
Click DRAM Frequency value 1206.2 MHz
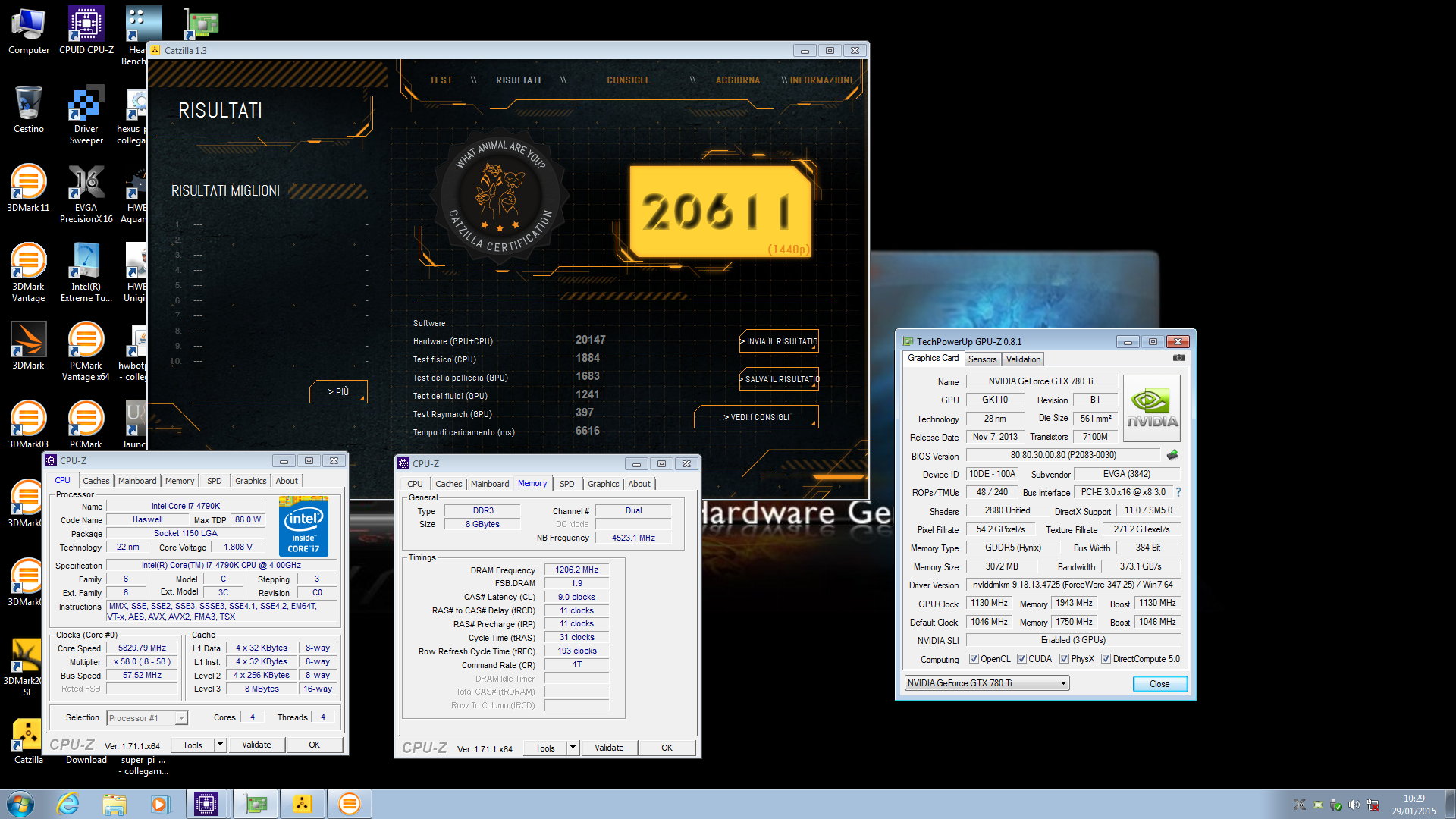pos(576,570)
